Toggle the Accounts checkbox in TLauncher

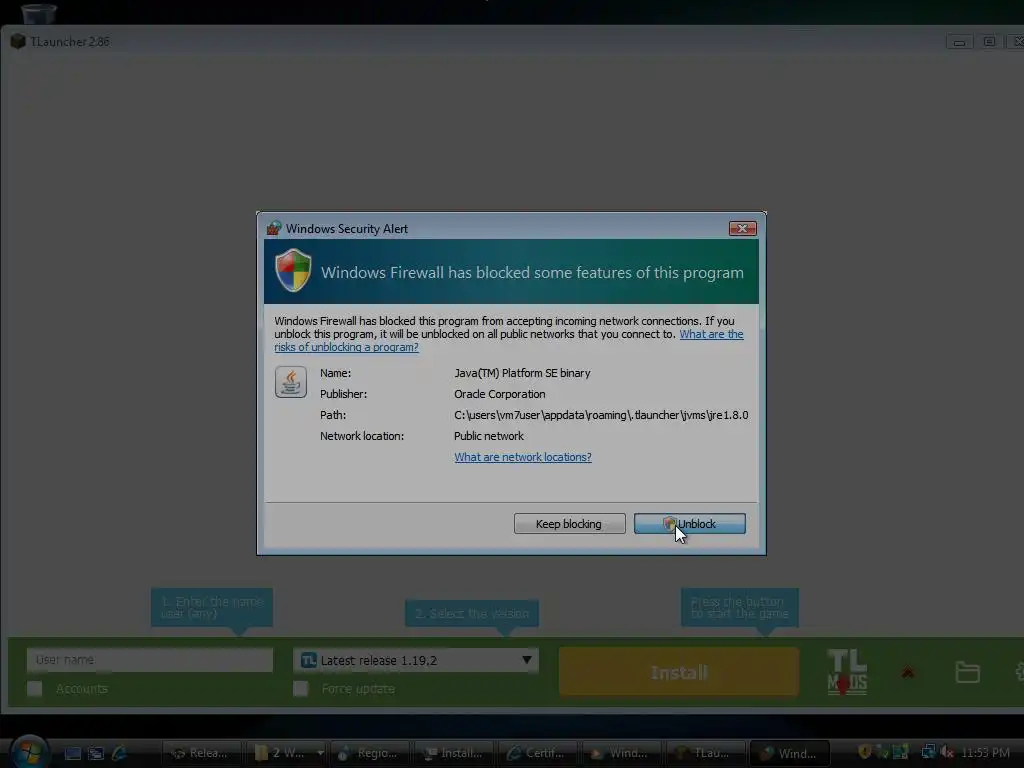[x=35, y=688]
